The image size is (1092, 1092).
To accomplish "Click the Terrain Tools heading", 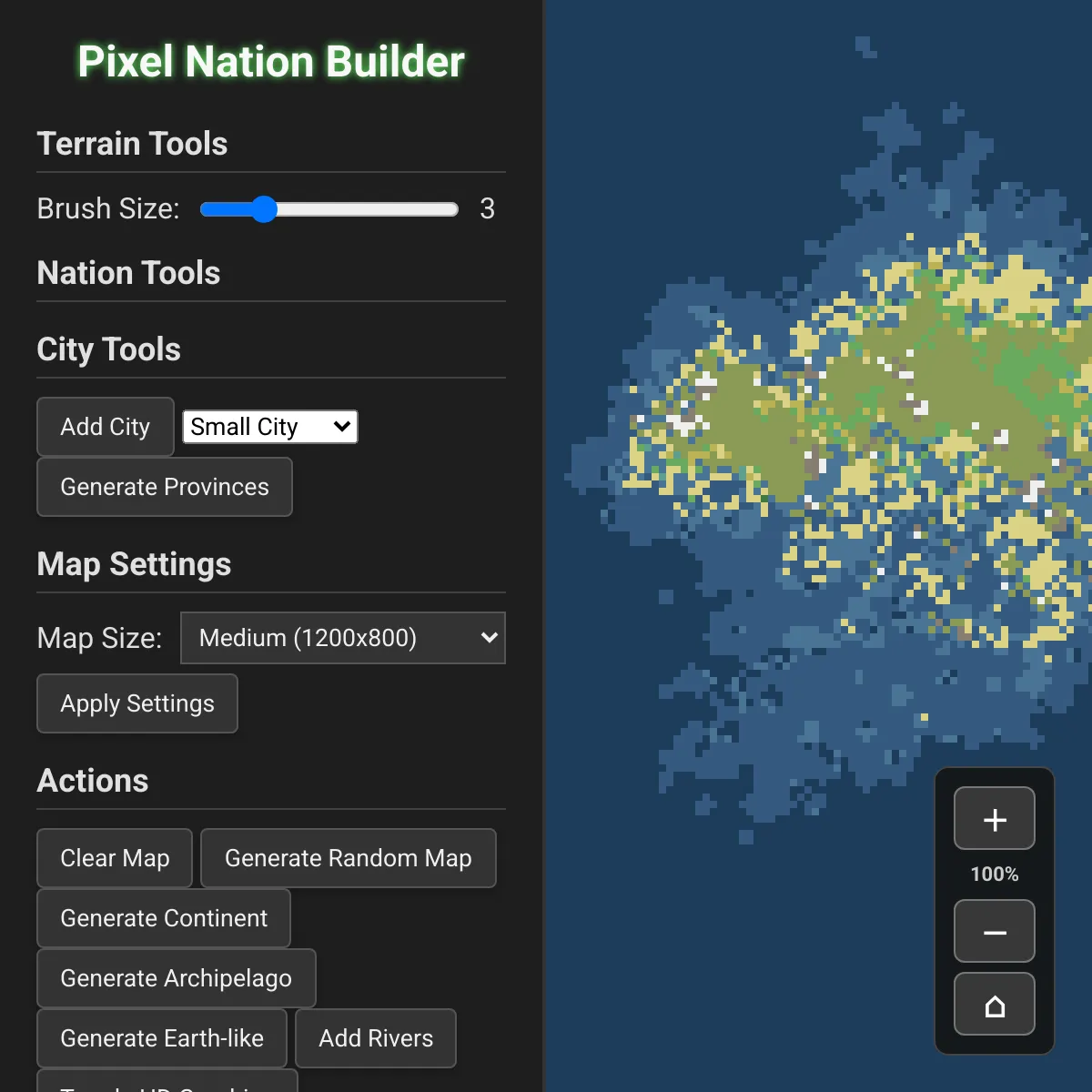I will pos(132,144).
